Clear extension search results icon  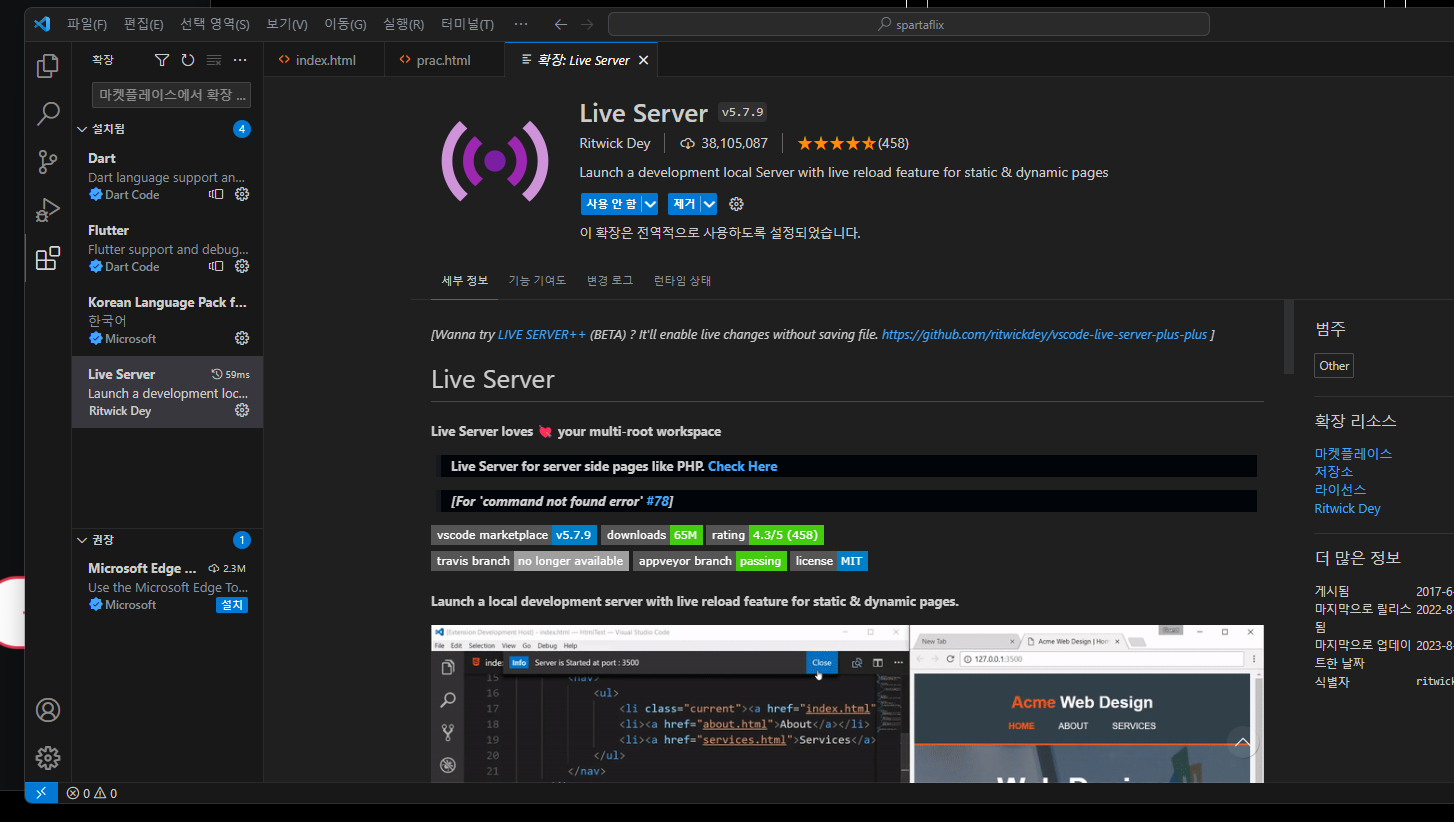[x=213, y=60]
